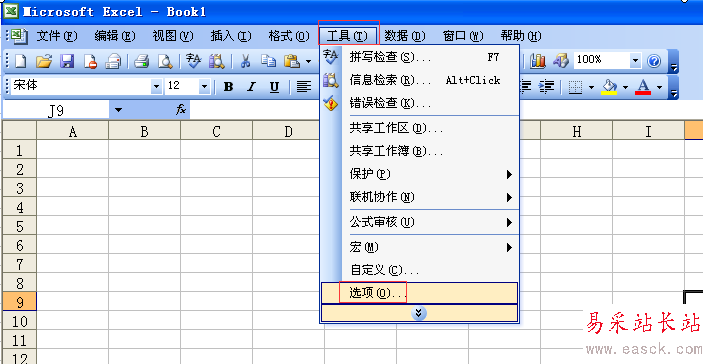Apply red Font Color letter A
Image resolution: width=703 pixels, height=364 pixels.
[x=643, y=87]
